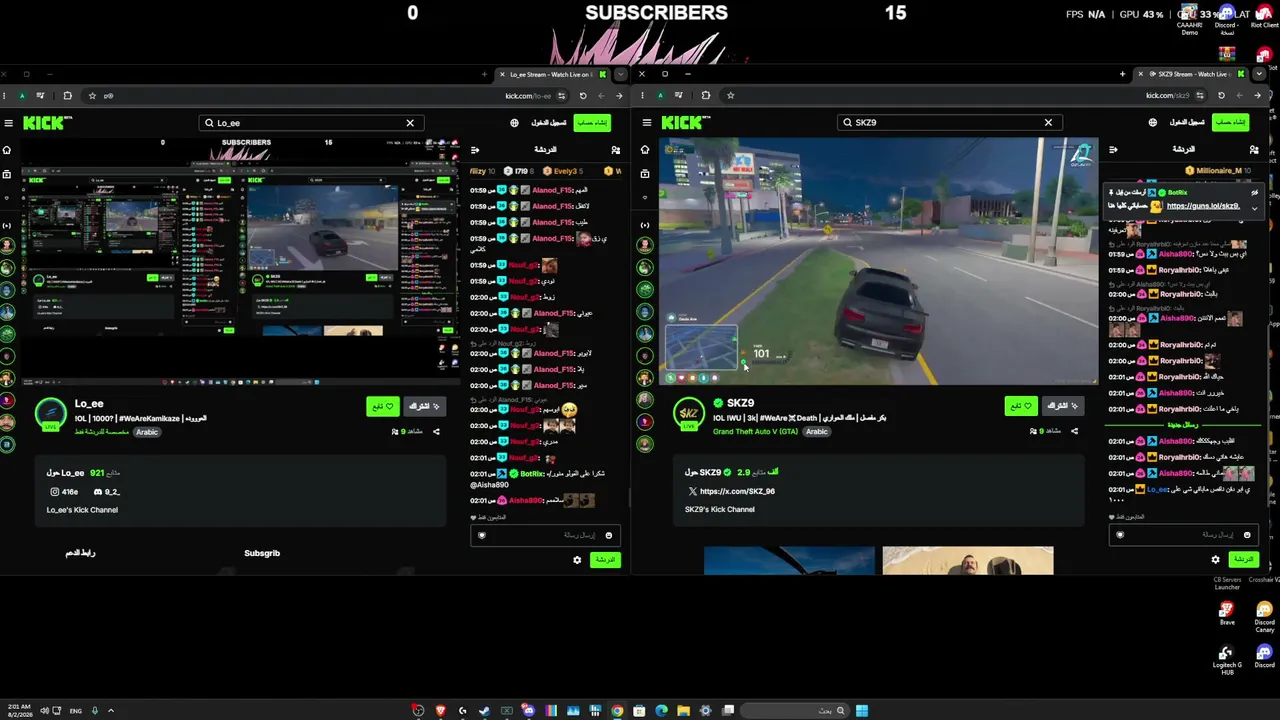The image size is (1280, 720).
Task: Open the Brave desktop shortcut
Action: (x=1227, y=614)
